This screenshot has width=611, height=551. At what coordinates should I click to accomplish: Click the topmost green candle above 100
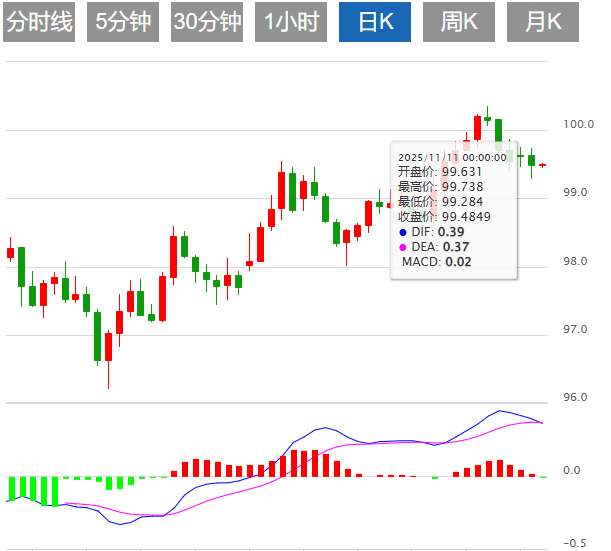487,118
